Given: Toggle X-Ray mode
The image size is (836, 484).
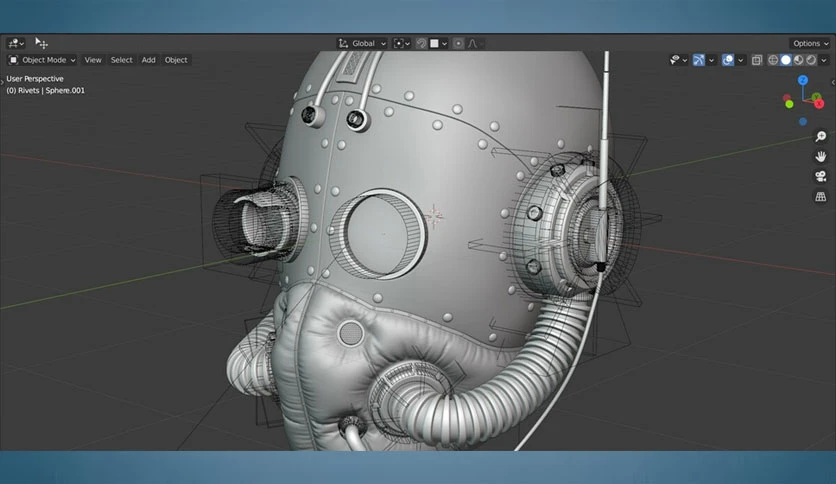Looking at the screenshot, I should [x=757, y=60].
